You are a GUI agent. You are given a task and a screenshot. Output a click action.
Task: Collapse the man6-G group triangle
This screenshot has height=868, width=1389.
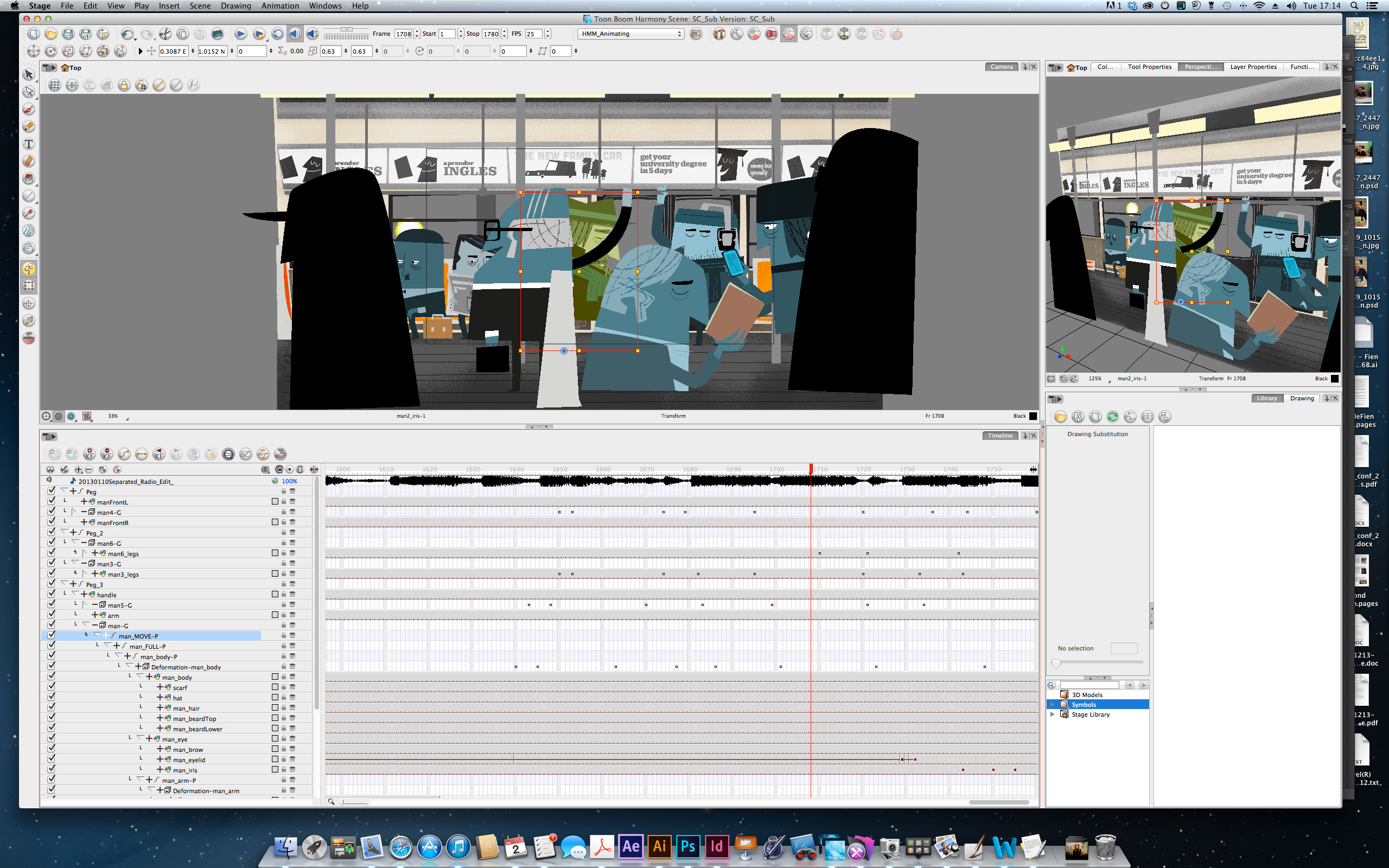tap(75, 542)
